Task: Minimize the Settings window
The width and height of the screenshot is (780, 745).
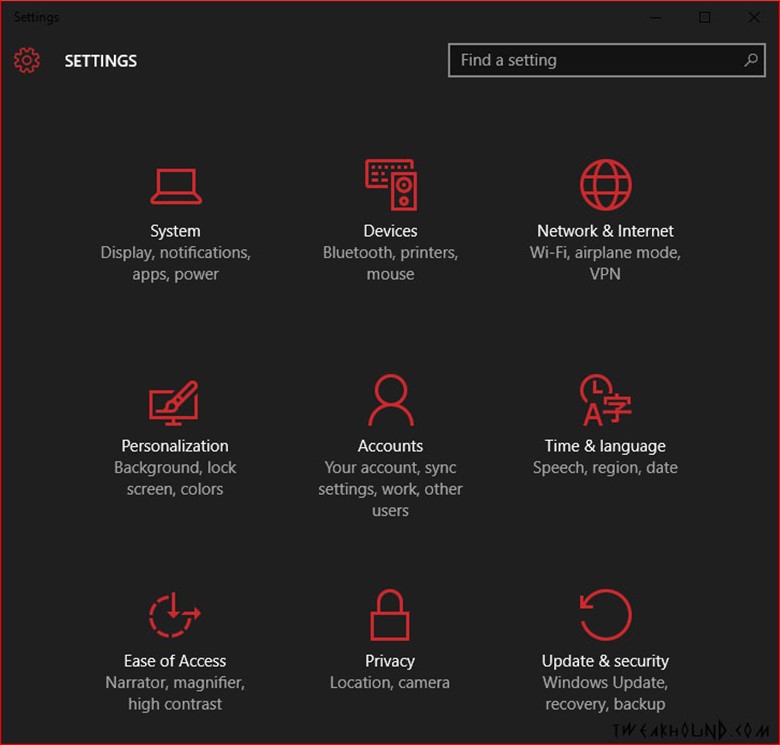Action: (655, 17)
